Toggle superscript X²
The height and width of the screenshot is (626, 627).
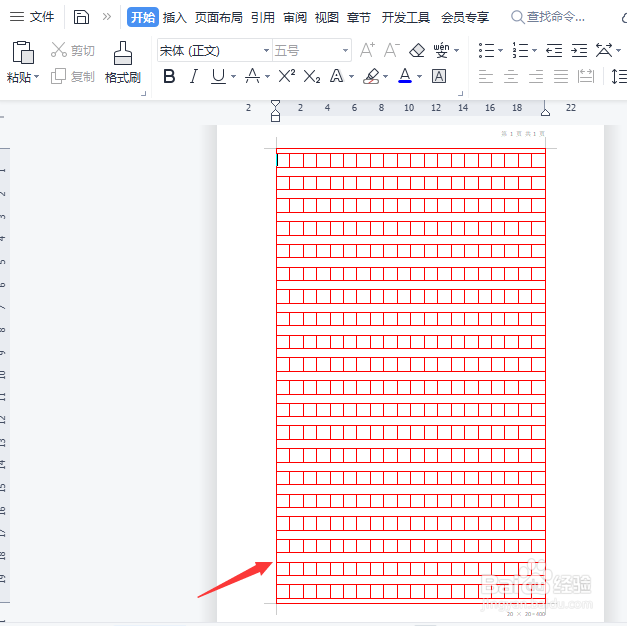click(287, 75)
